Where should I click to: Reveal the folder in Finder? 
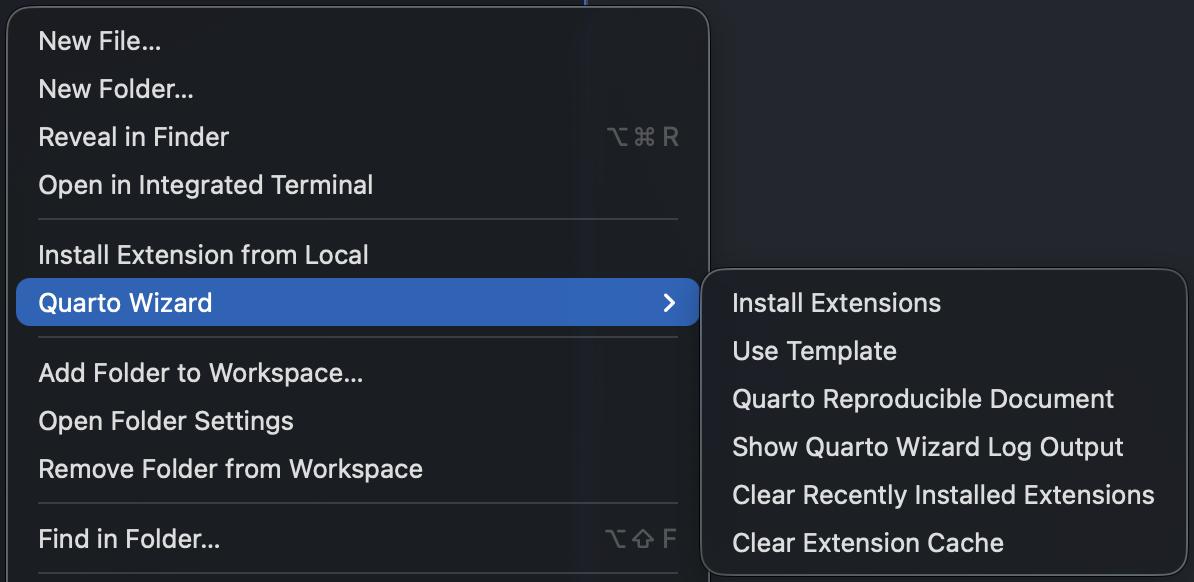pos(133,137)
